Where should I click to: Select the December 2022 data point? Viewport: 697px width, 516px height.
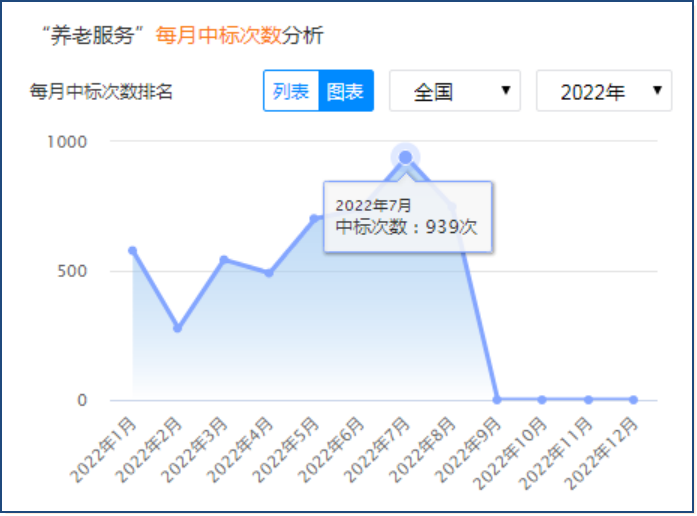tap(633, 399)
